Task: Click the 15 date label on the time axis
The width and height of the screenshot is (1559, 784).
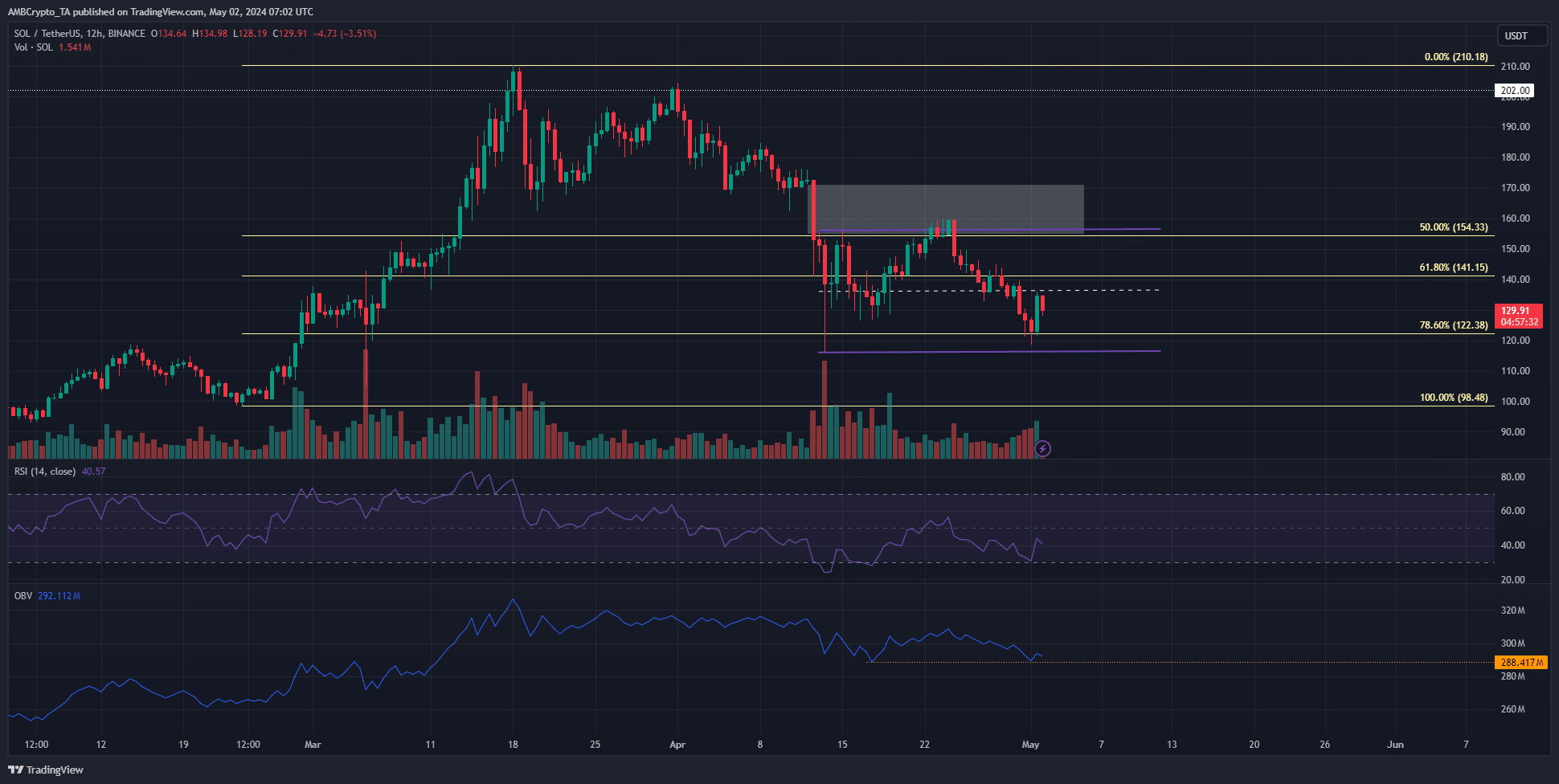Action: point(842,745)
